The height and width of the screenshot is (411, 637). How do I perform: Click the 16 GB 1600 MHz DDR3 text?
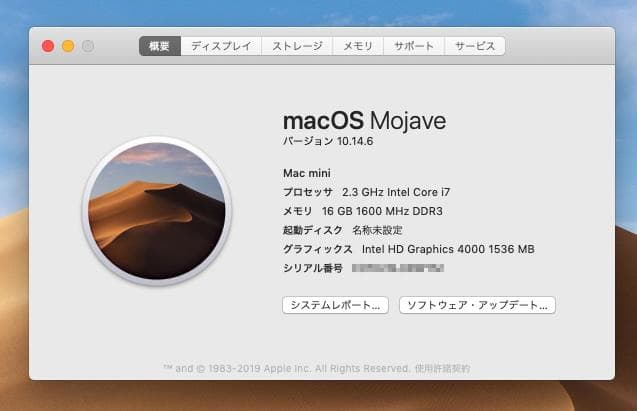382,211
